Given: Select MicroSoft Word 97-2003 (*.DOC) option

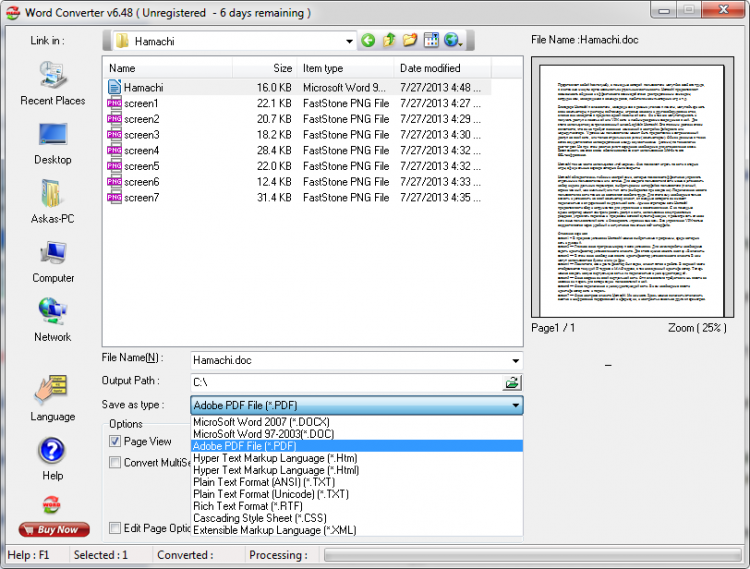Looking at the screenshot, I should pyautogui.click(x=356, y=434).
